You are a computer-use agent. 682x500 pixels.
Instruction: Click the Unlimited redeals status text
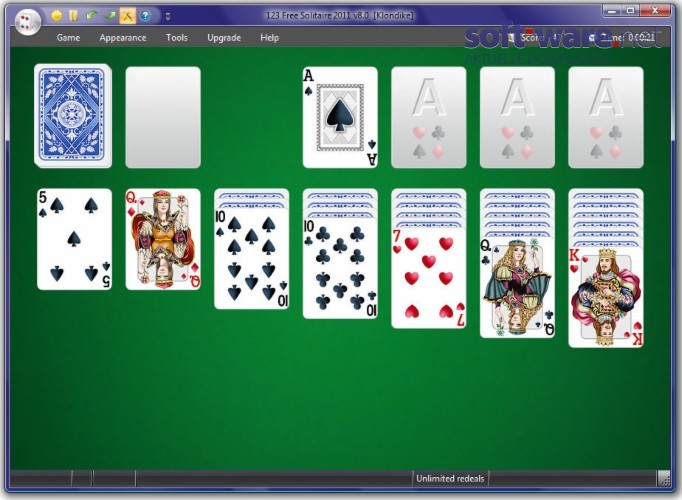point(450,479)
